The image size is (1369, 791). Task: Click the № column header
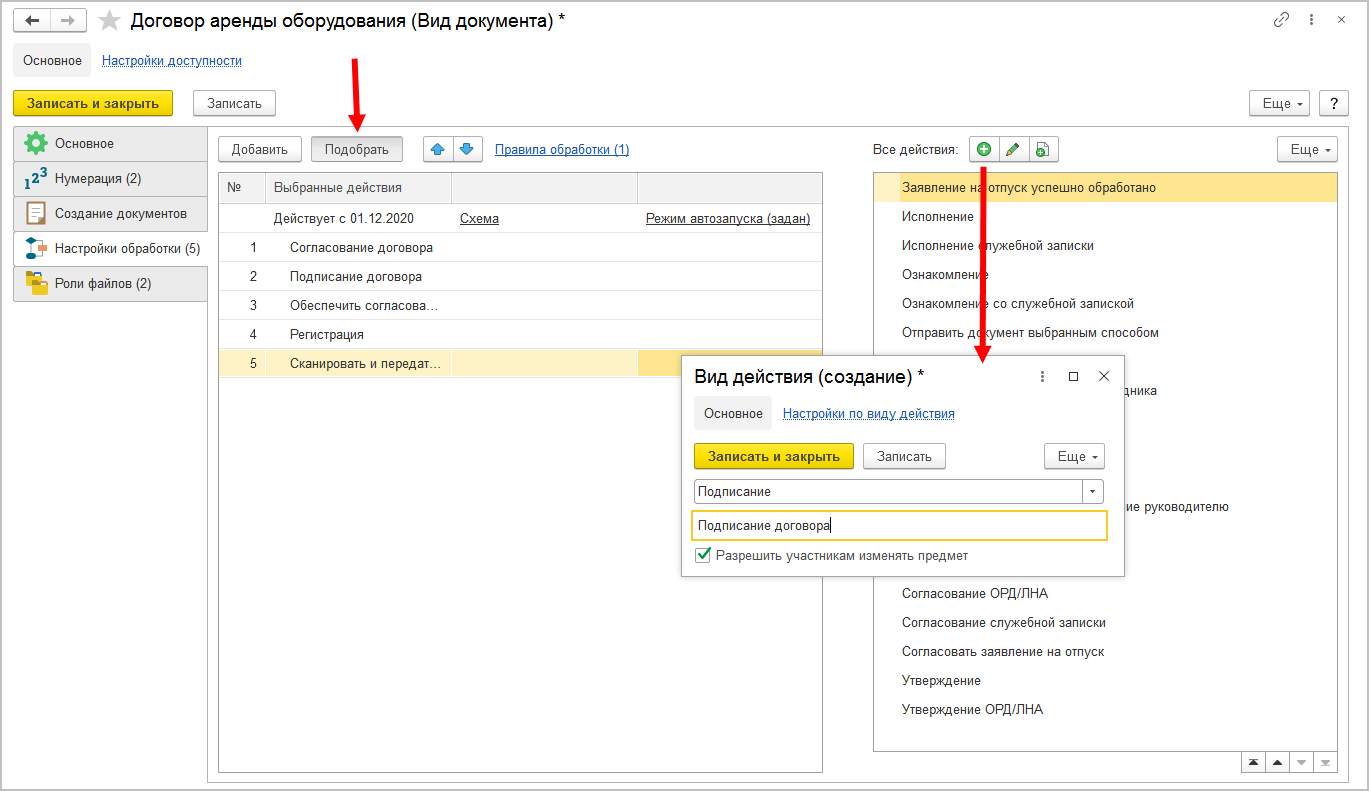pos(242,188)
